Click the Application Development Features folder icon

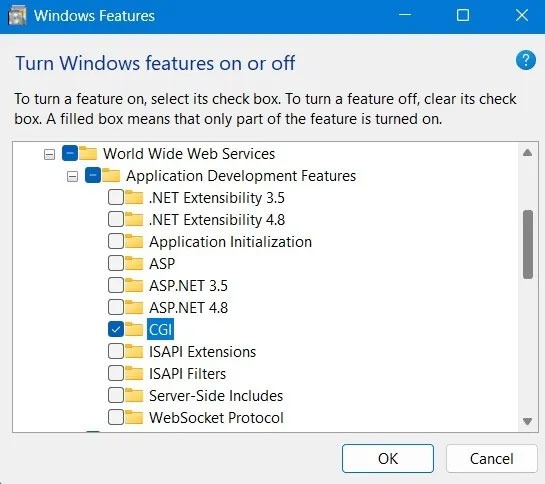point(111,175)
